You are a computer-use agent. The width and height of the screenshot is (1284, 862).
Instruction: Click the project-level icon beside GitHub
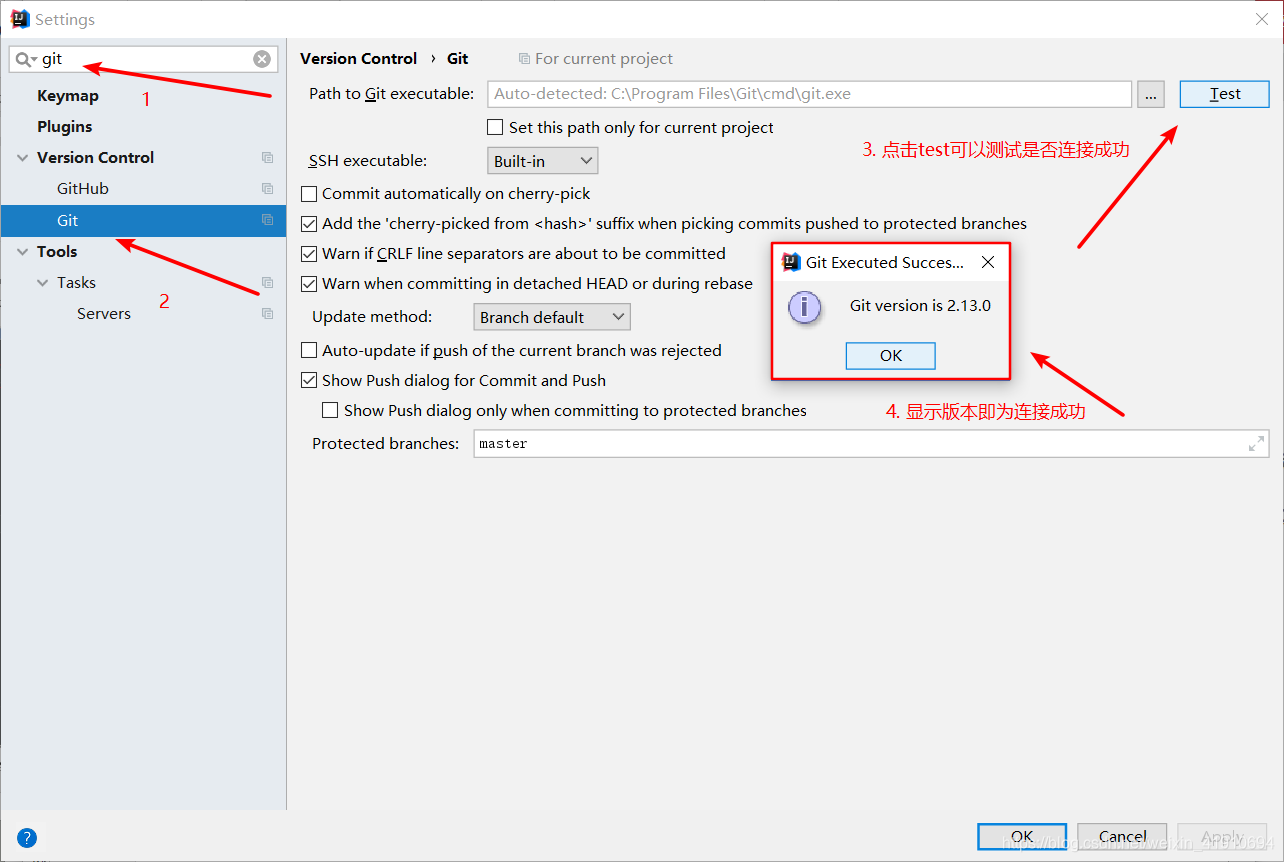click(x=267, y=188)
